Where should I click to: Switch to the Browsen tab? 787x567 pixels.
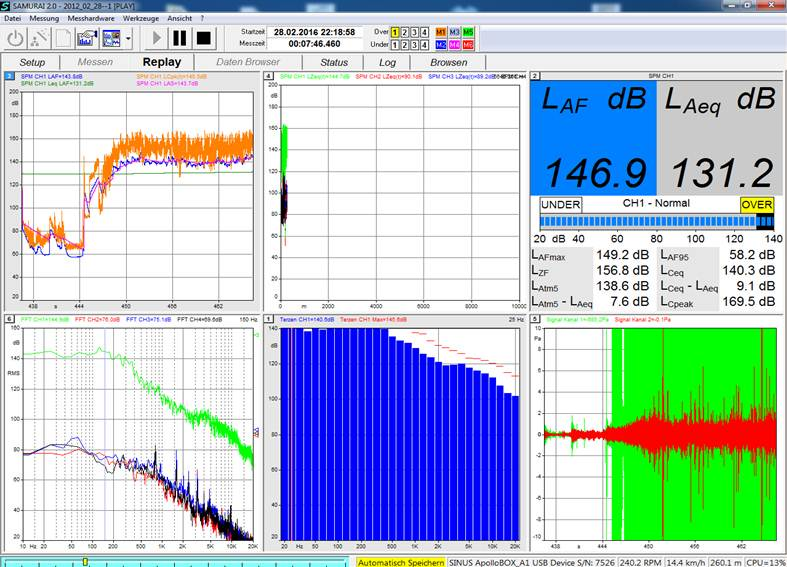[448, 62]
